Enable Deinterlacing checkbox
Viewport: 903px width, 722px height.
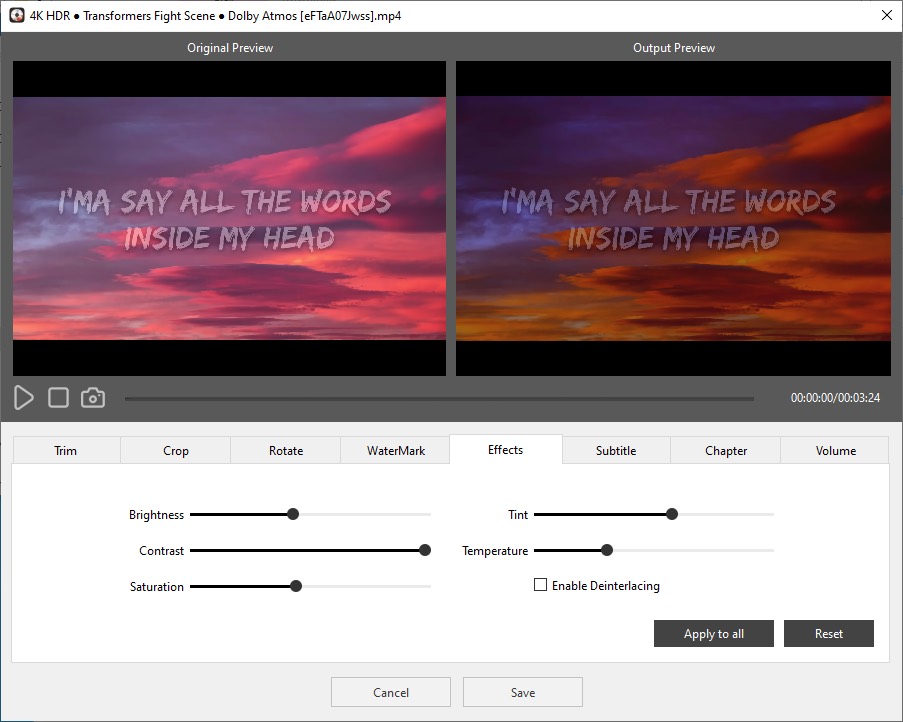[x=540, y=585]
